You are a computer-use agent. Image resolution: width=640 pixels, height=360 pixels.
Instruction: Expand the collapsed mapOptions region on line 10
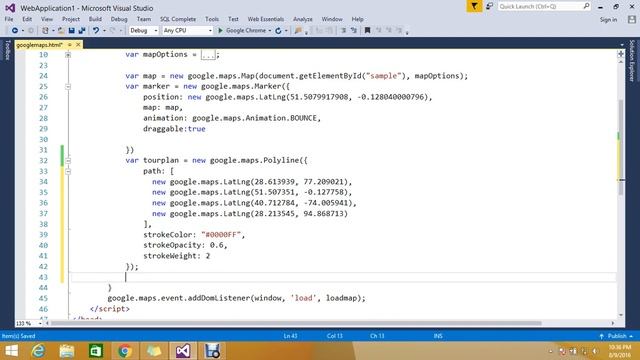68,55
